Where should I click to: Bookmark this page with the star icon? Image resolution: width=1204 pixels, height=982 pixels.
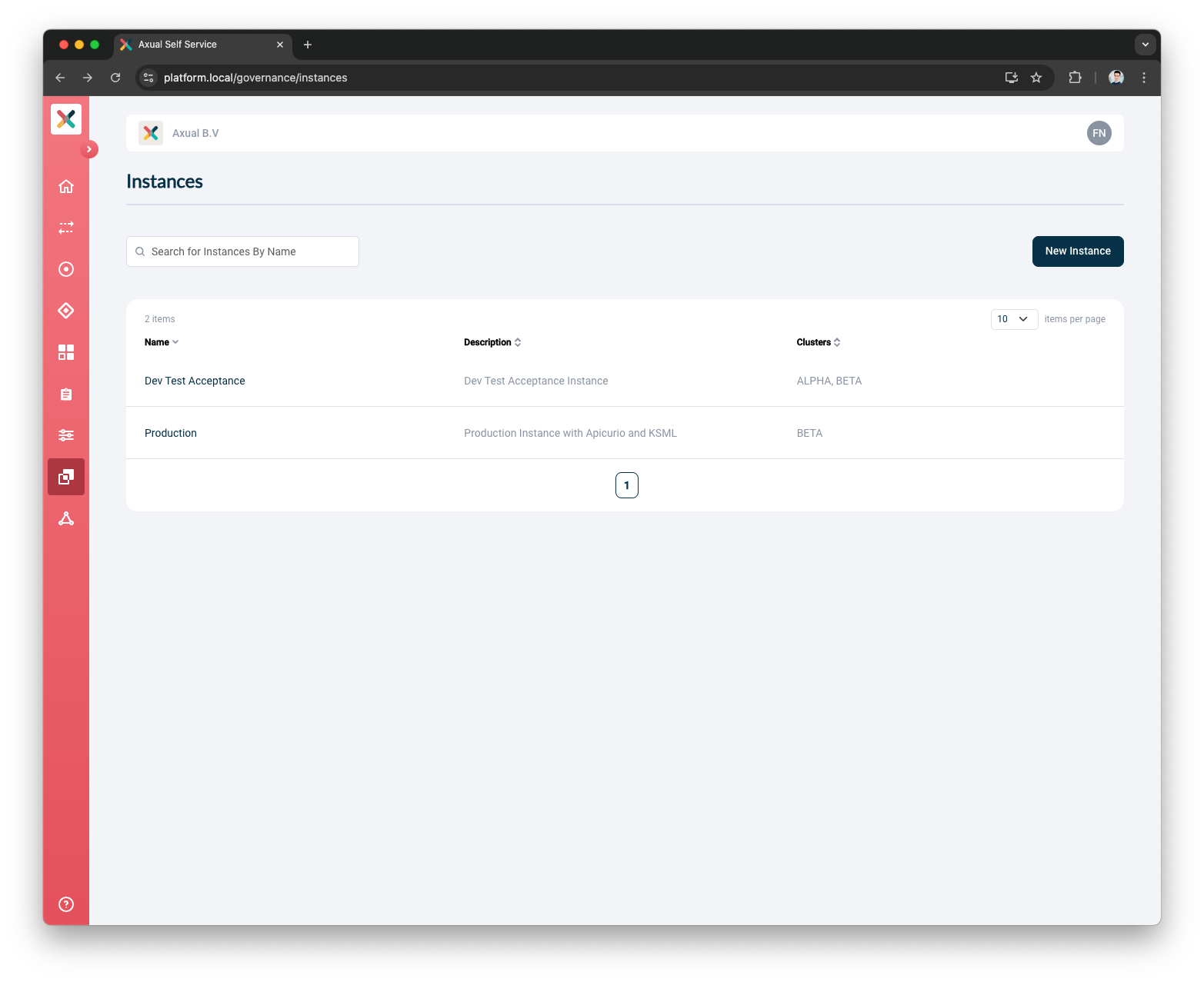1036,78
